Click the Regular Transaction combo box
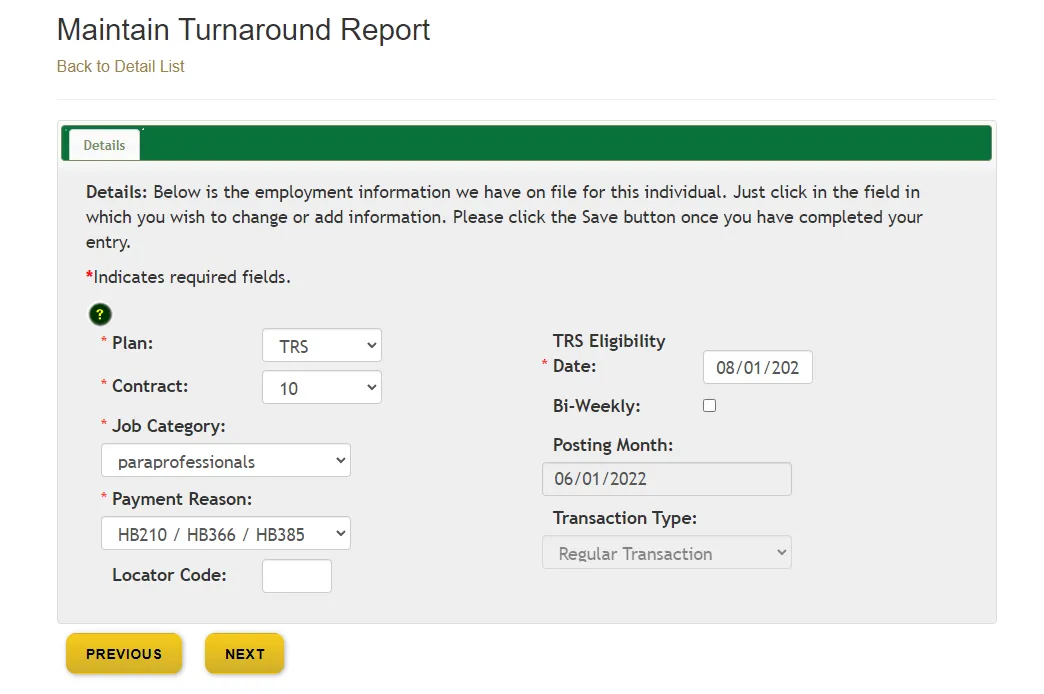Viewport: 1044px width, 694px height. pyautogui.click(x=666, y=552)
